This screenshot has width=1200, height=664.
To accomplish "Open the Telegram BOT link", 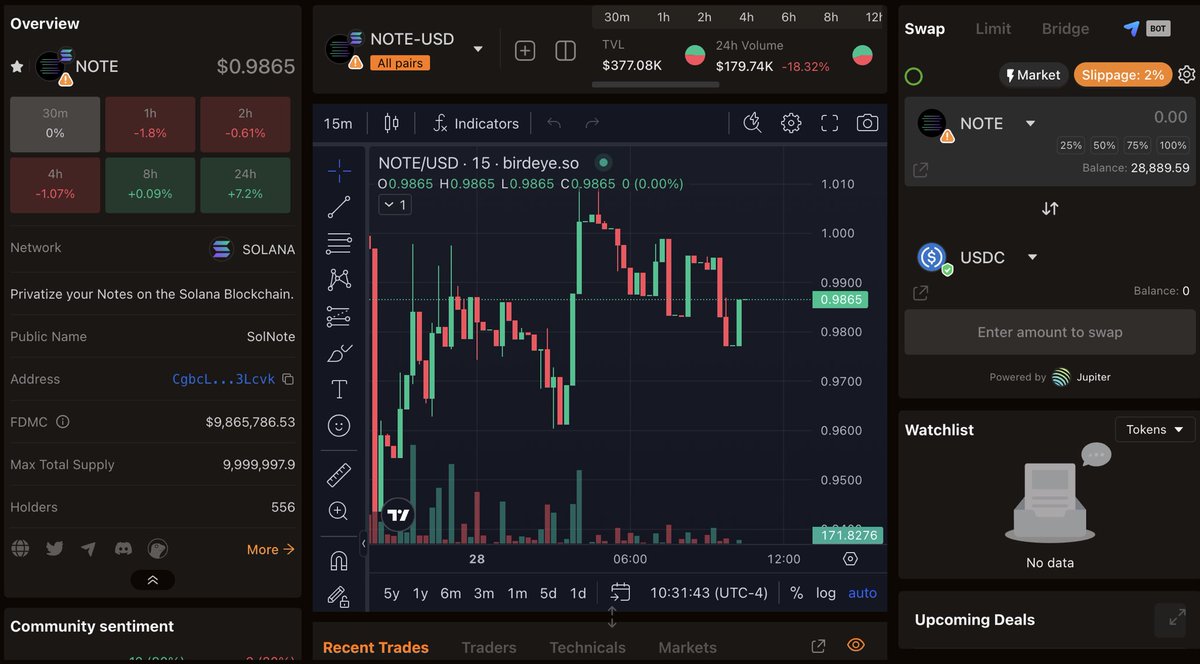I will pyautogui.click(x=1146, y=29).
